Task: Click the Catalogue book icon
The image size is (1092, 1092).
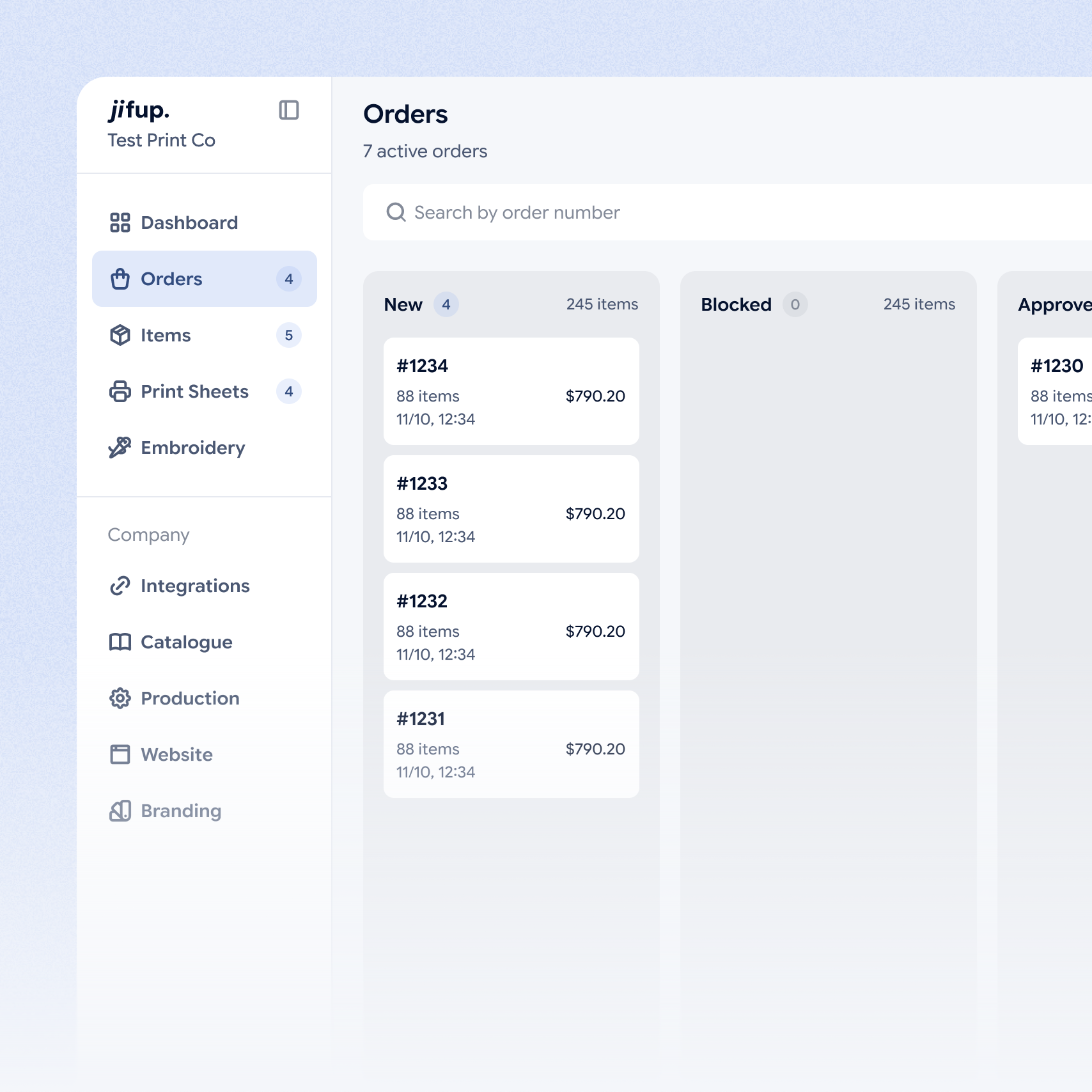Action: pyautogui.click(x=120, y=642)
